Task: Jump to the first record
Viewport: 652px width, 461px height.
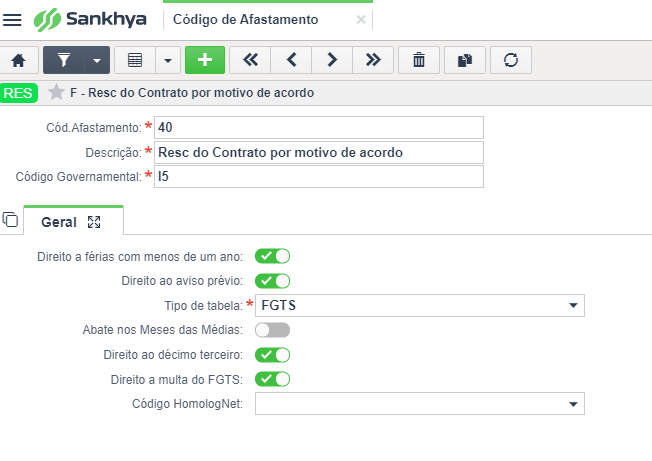Action: [x=250, y=60]
